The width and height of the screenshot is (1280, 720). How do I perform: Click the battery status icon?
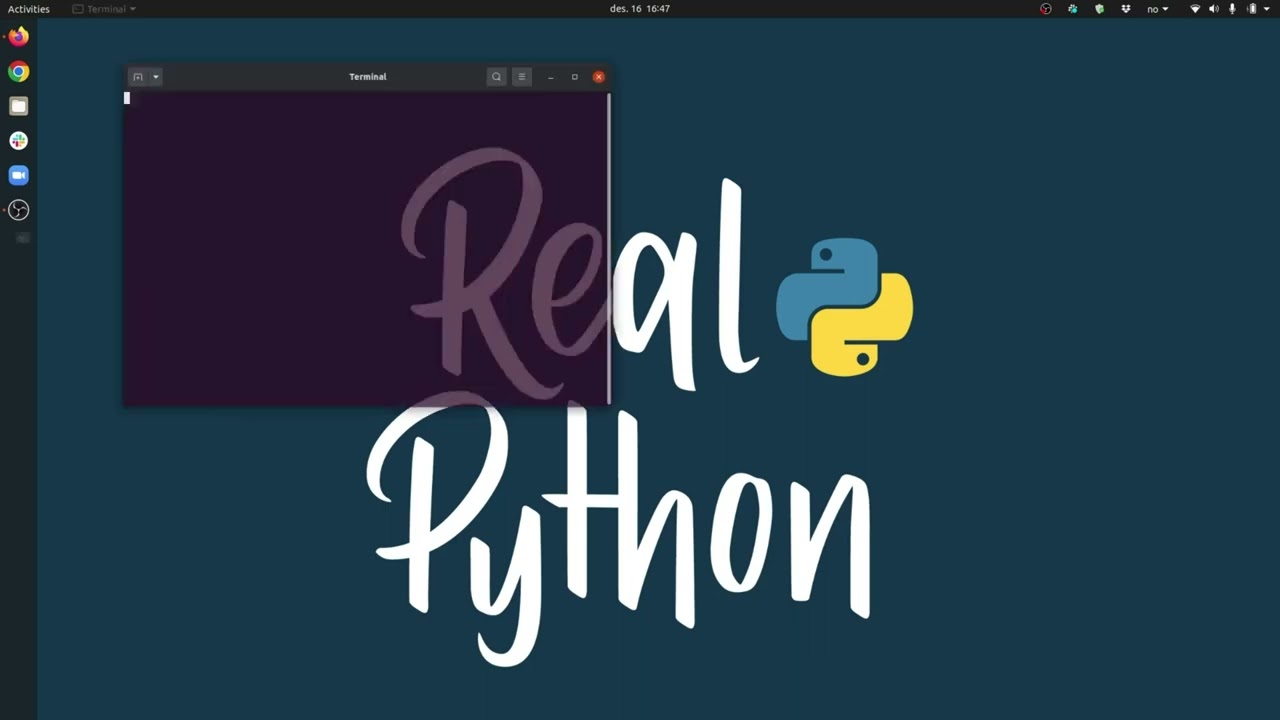click(x=1252, y=9)
